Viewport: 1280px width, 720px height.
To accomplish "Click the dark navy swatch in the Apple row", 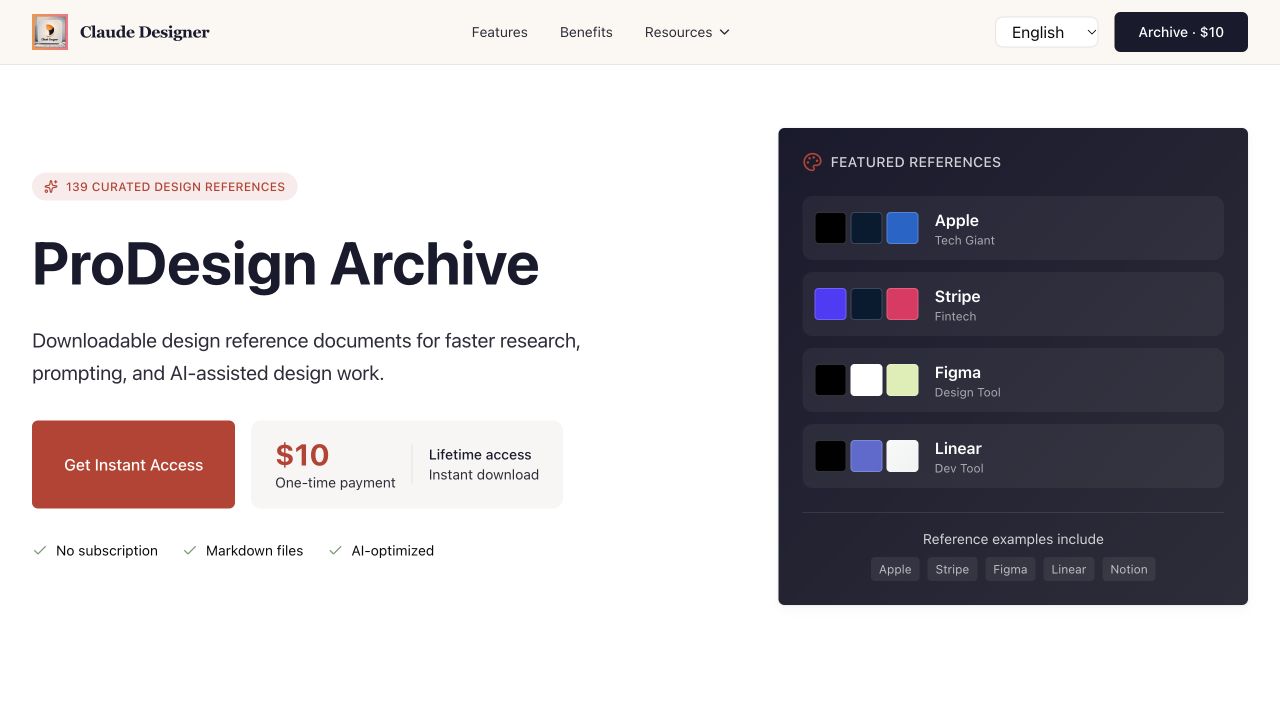I will [x=867, y=228].
